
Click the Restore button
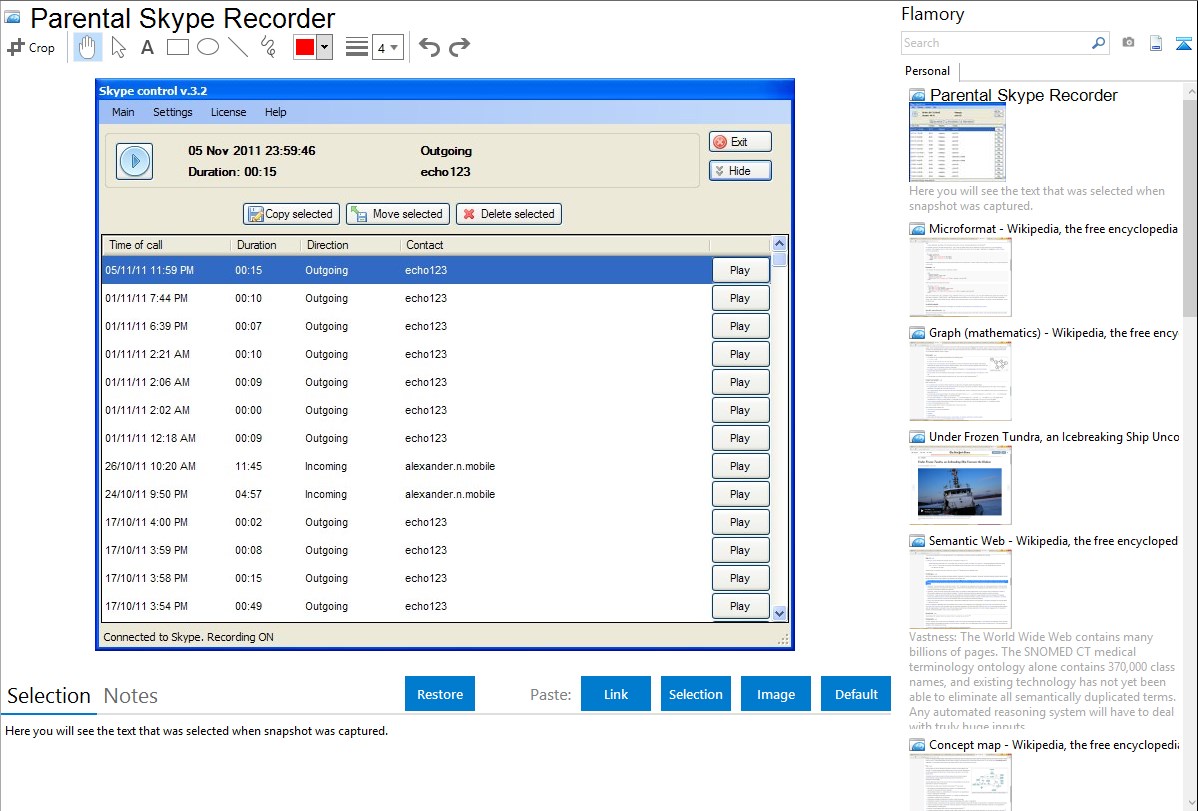point(440,694)
